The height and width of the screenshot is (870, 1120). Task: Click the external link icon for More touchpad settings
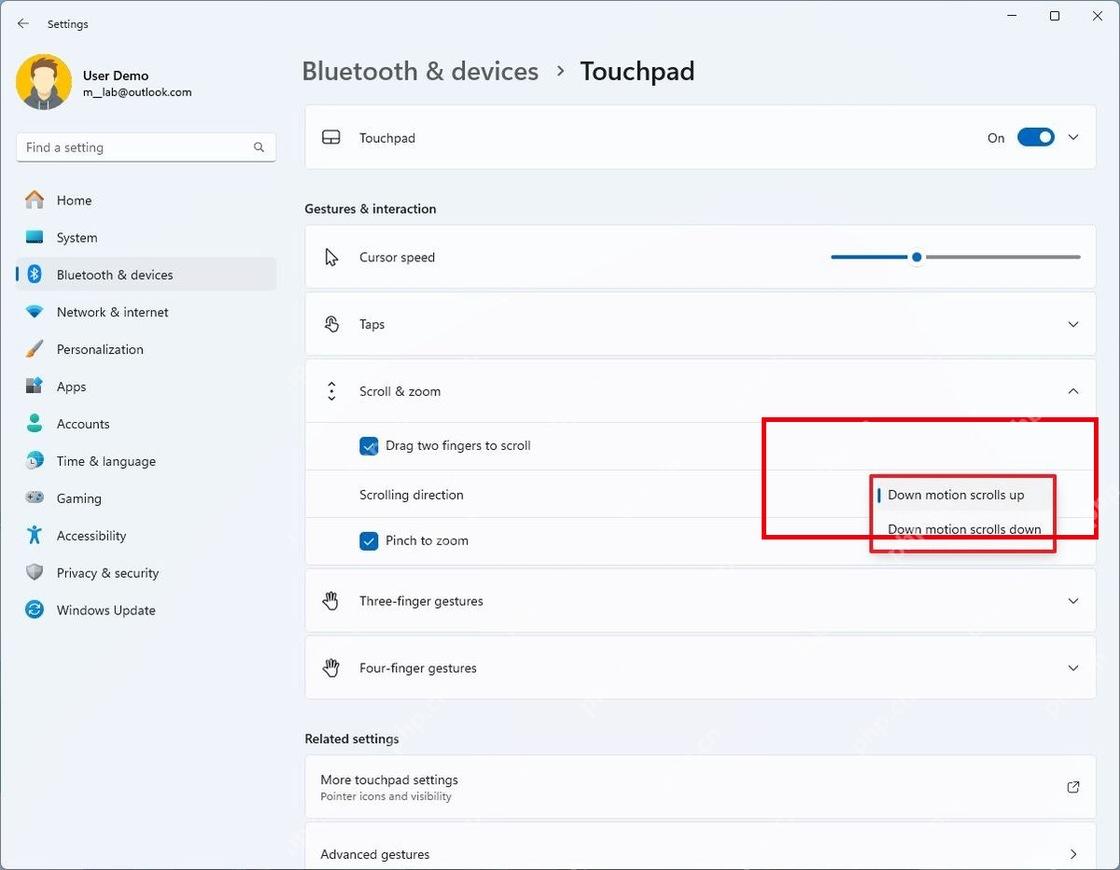(x=1073, y=786)
